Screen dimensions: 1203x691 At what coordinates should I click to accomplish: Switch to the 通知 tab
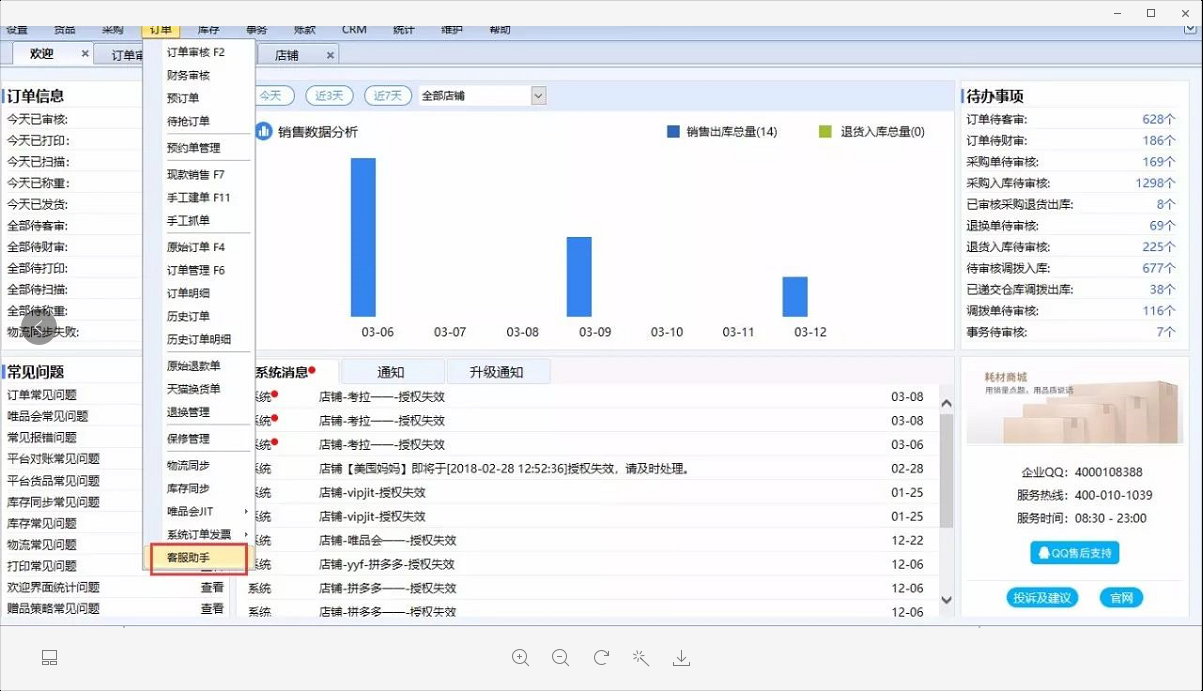point(391,372)
